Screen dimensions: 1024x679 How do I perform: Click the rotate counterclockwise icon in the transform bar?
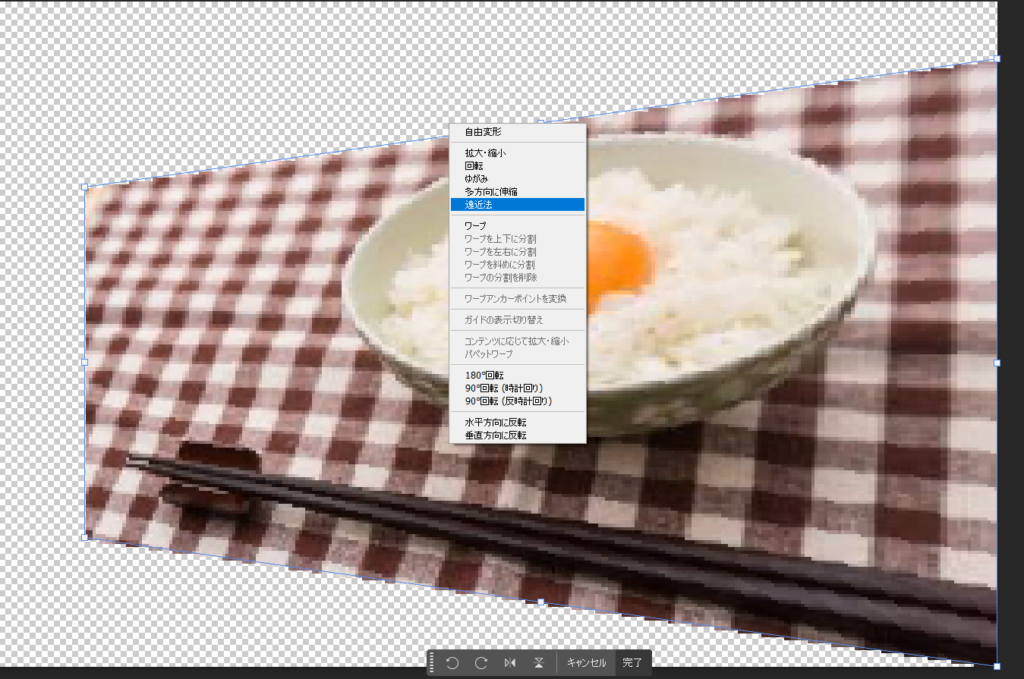(452, 662)
